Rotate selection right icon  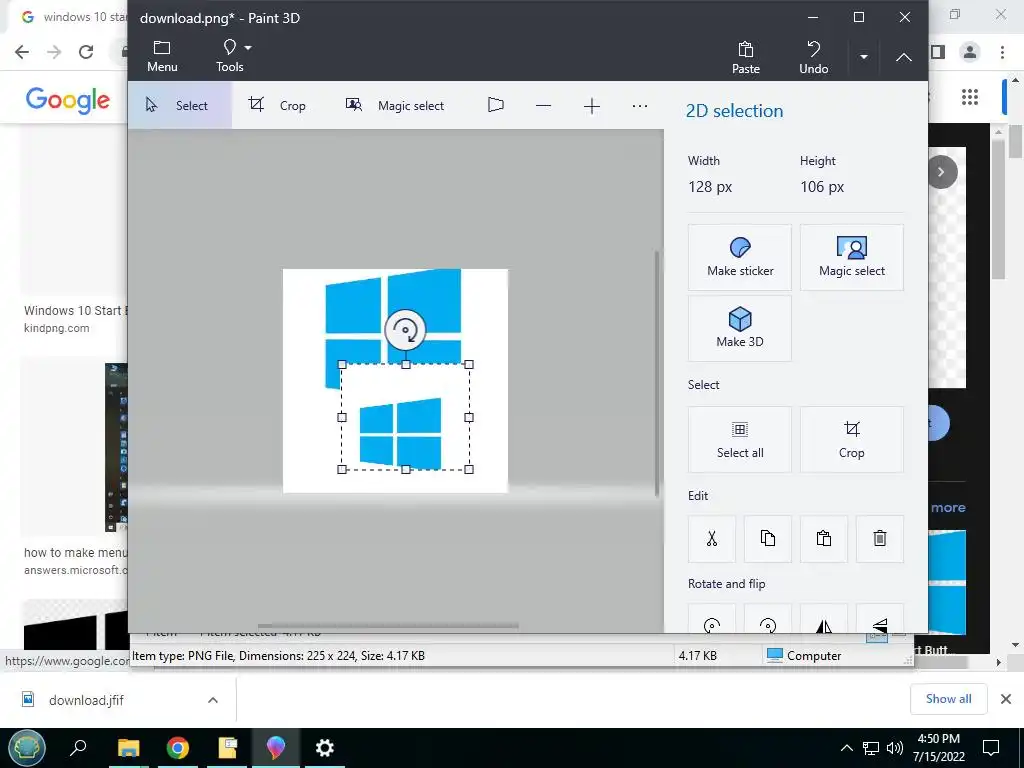(768, 619)
